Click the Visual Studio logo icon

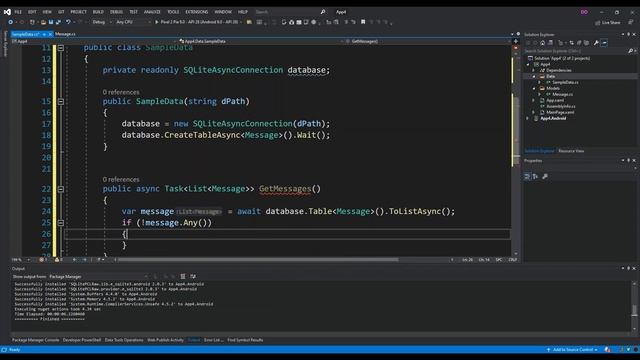7,12
